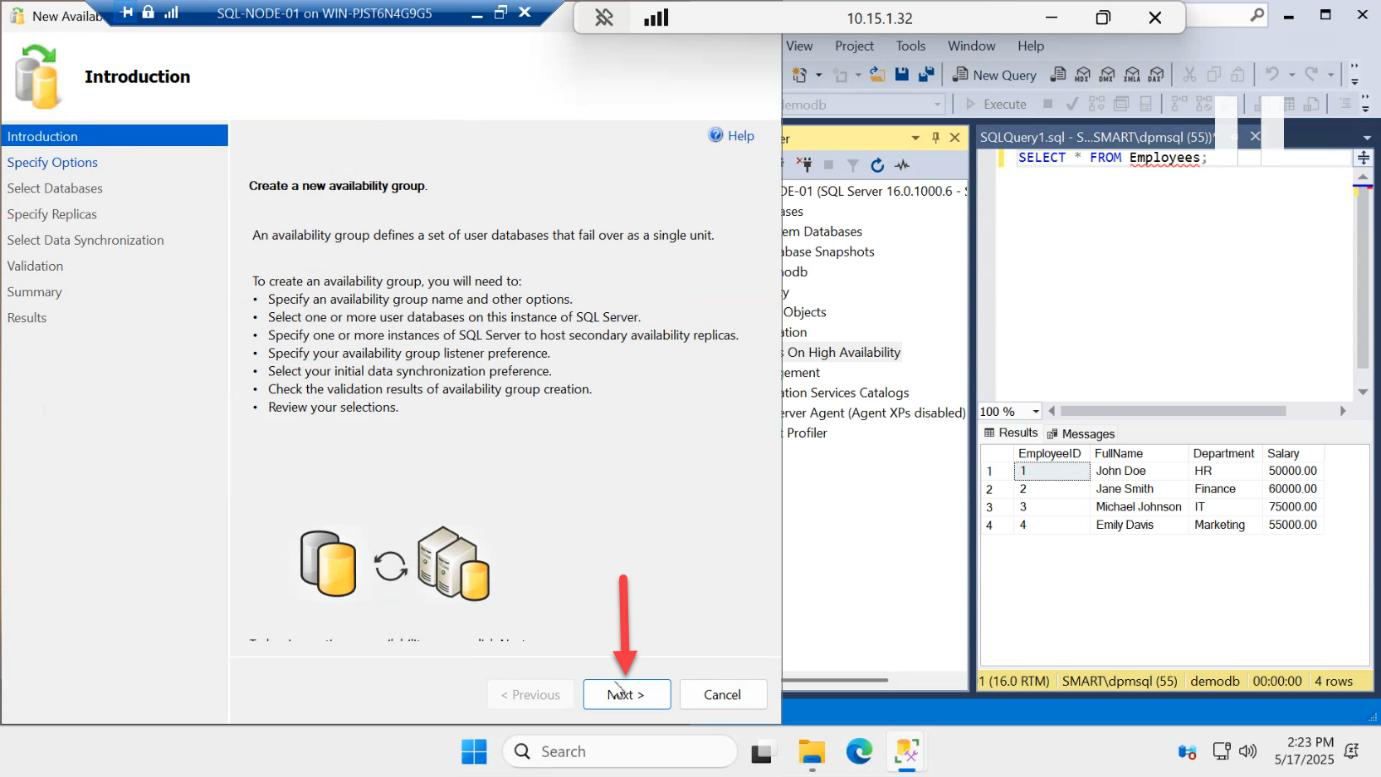Switch to the Results tab
The image size is (1381, 777).
(1011, 433)
